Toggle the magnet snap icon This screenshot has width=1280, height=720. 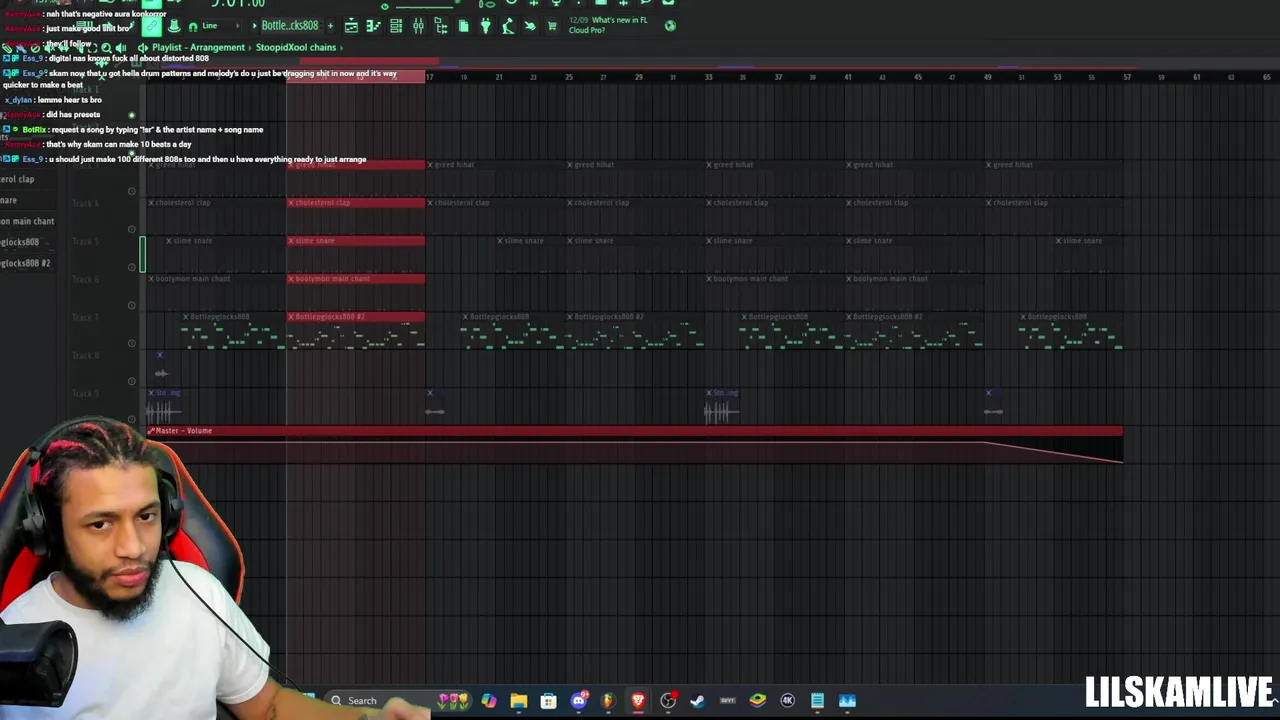tap(193, 26)
